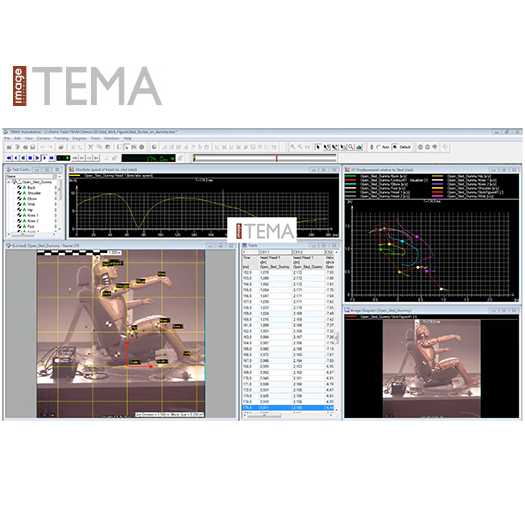Image resolution: width=525 pixels, height=525 pixels.
Task: Select the Default radio option
Action: [x=401, y=147]
